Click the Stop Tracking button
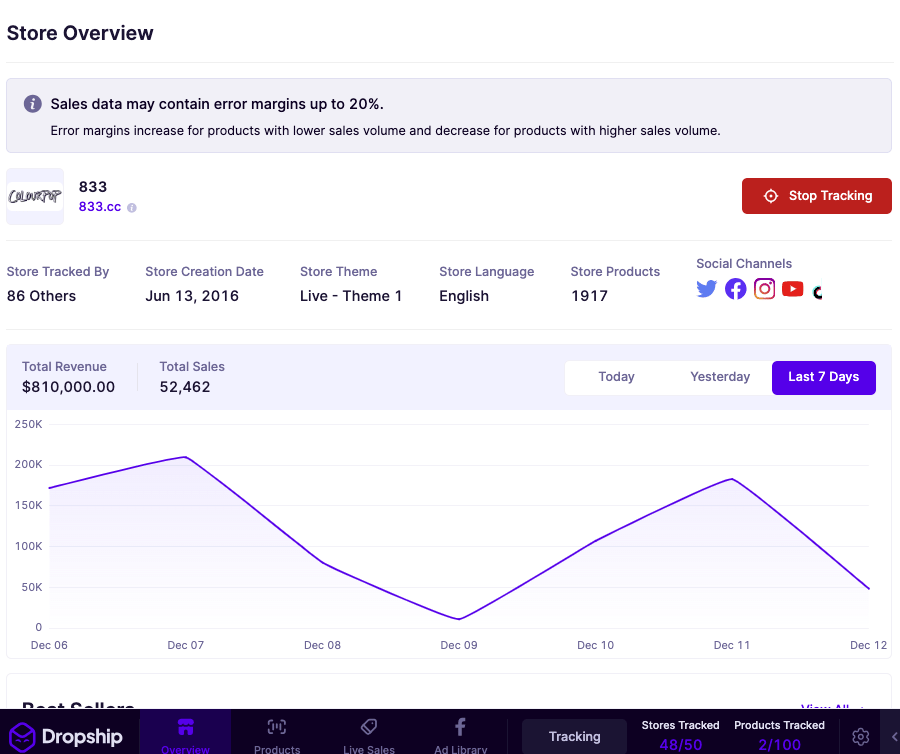This screenshot has width=900, height=754. [x=817, y=196]
